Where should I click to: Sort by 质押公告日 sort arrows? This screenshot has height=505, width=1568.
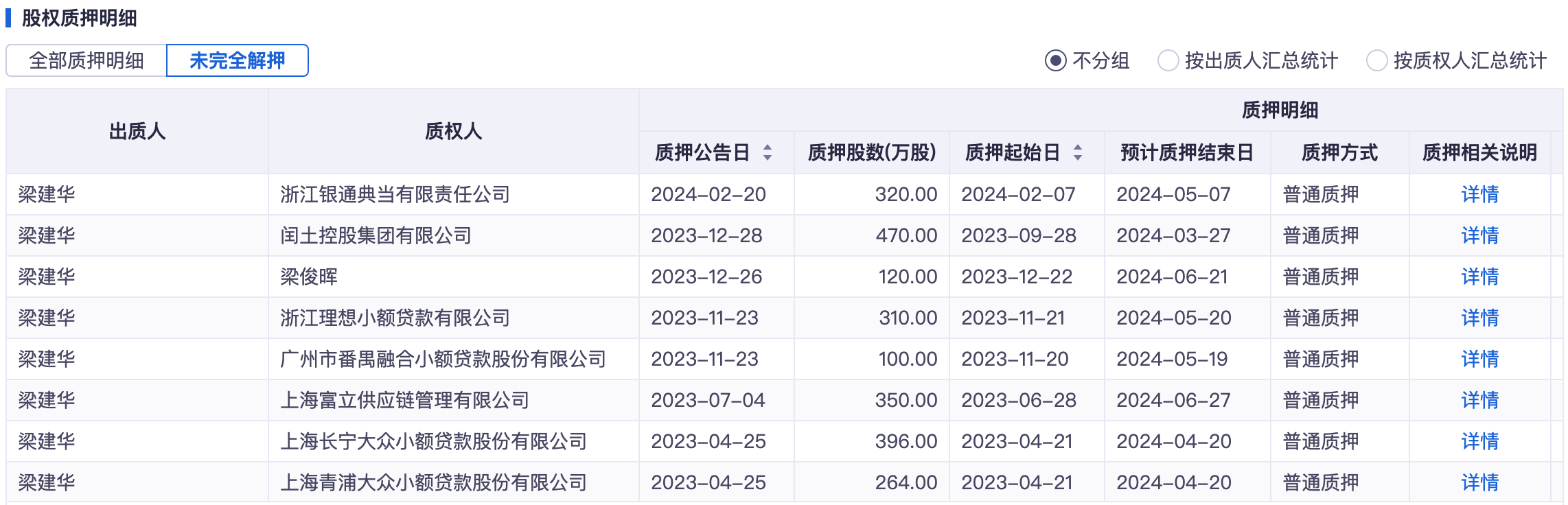point(768,152)
